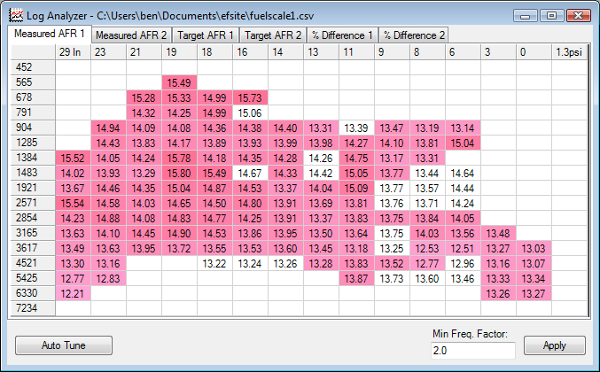600x372 pixels.
Task: Click the Apply button
Action: coord(554,345)
